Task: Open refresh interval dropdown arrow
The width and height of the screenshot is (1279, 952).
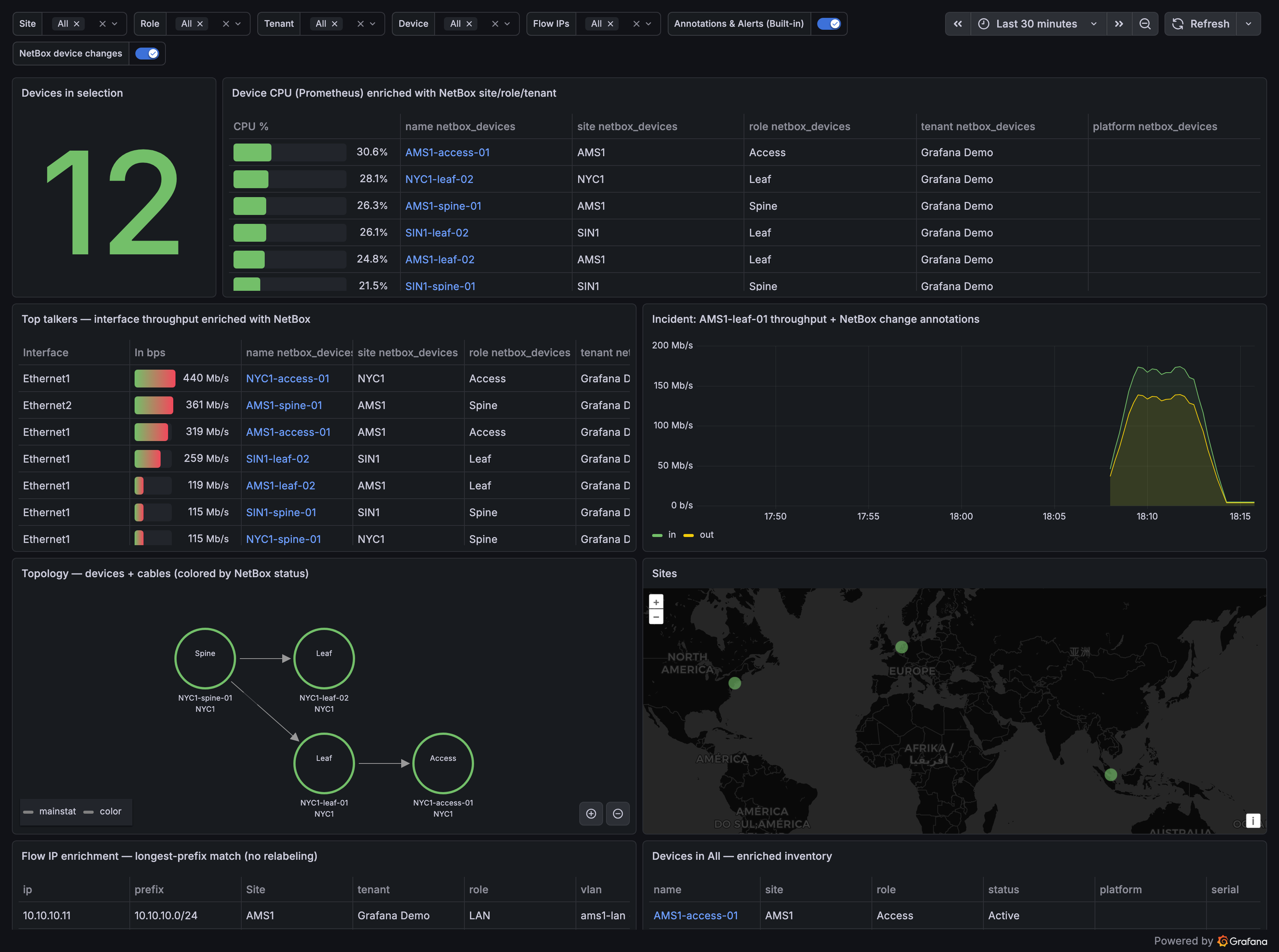Action: point(1249,24)
